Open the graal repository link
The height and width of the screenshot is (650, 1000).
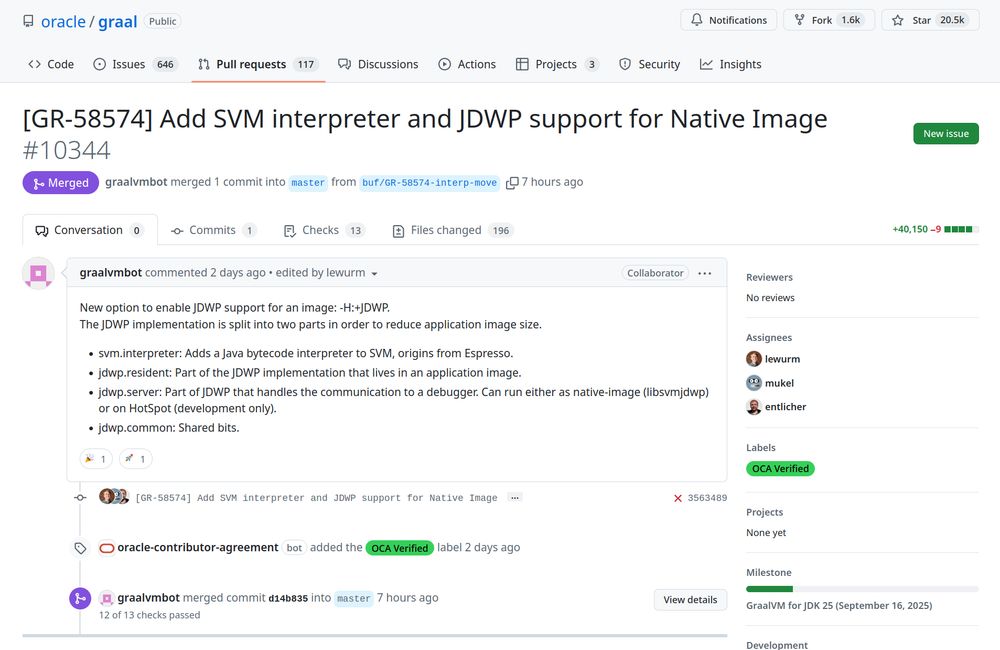[117, 22]
